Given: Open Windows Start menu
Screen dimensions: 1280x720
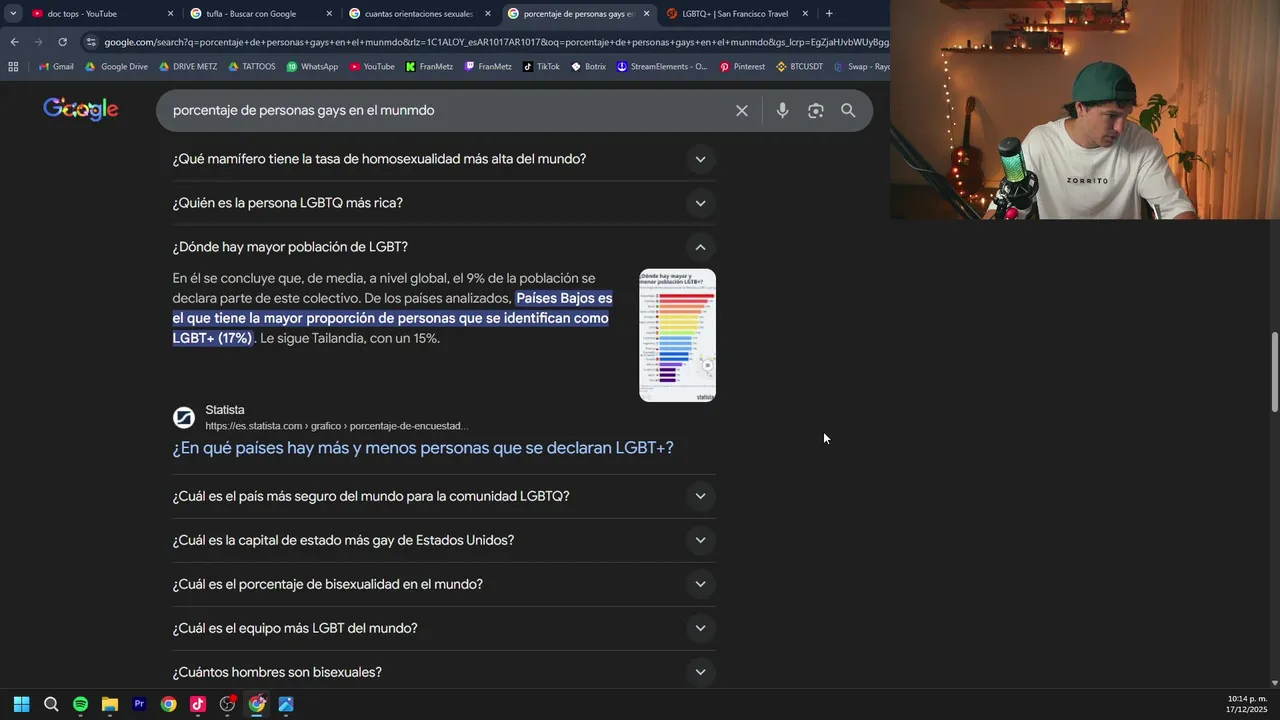Looking at the screenshot, I should point(22,704).
